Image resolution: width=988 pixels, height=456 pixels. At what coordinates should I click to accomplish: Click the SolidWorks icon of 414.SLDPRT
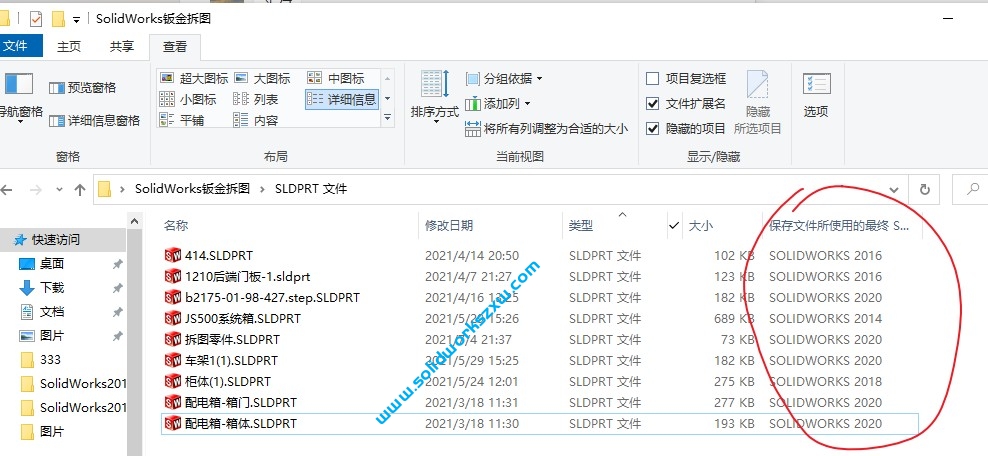coord(173,256)
